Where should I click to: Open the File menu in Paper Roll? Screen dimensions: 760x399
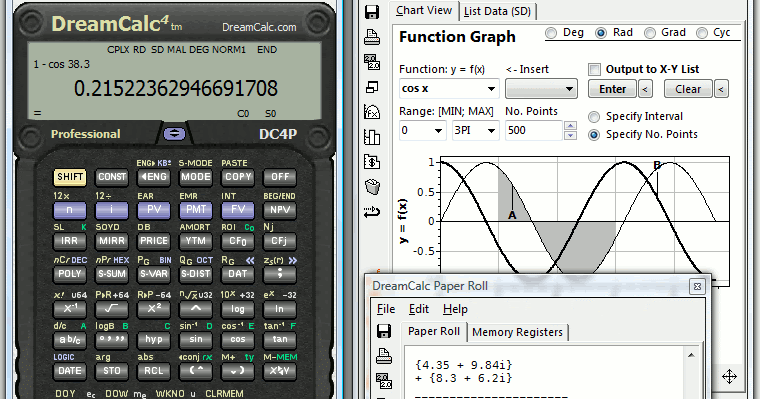pos(386,309)
